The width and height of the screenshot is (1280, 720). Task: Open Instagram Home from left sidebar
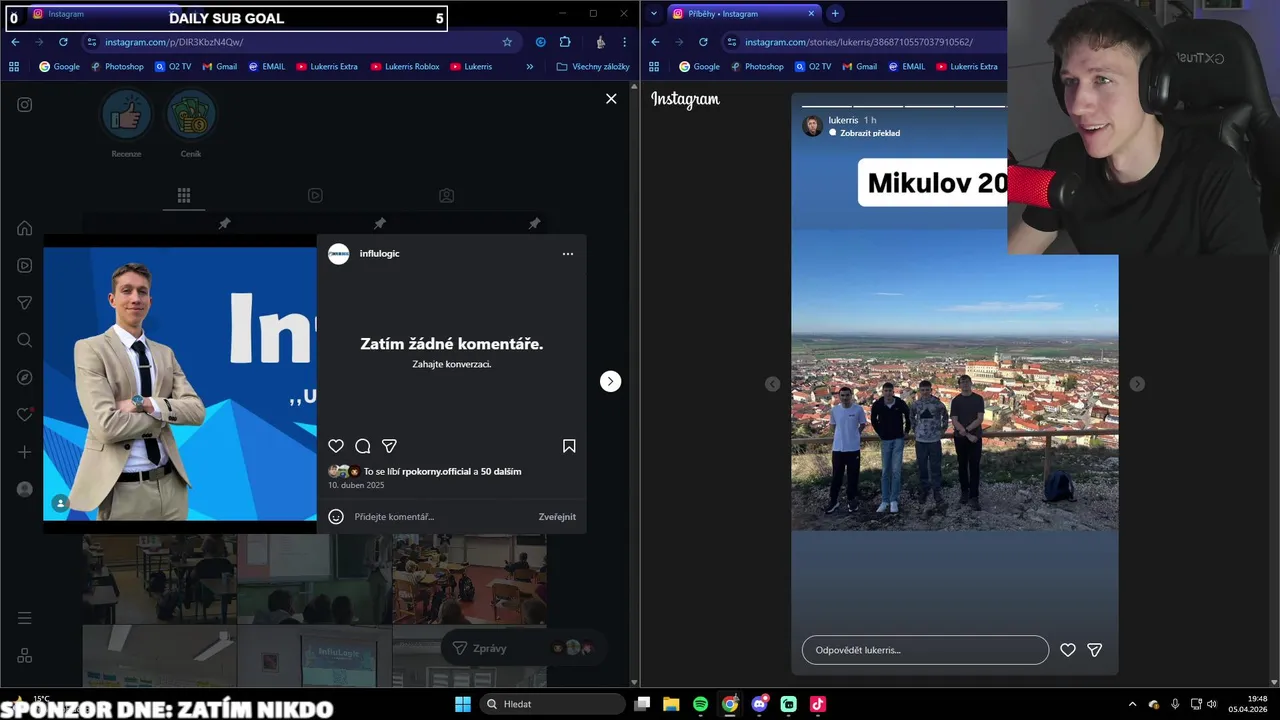pyautogui.click(x=25, y=228)
